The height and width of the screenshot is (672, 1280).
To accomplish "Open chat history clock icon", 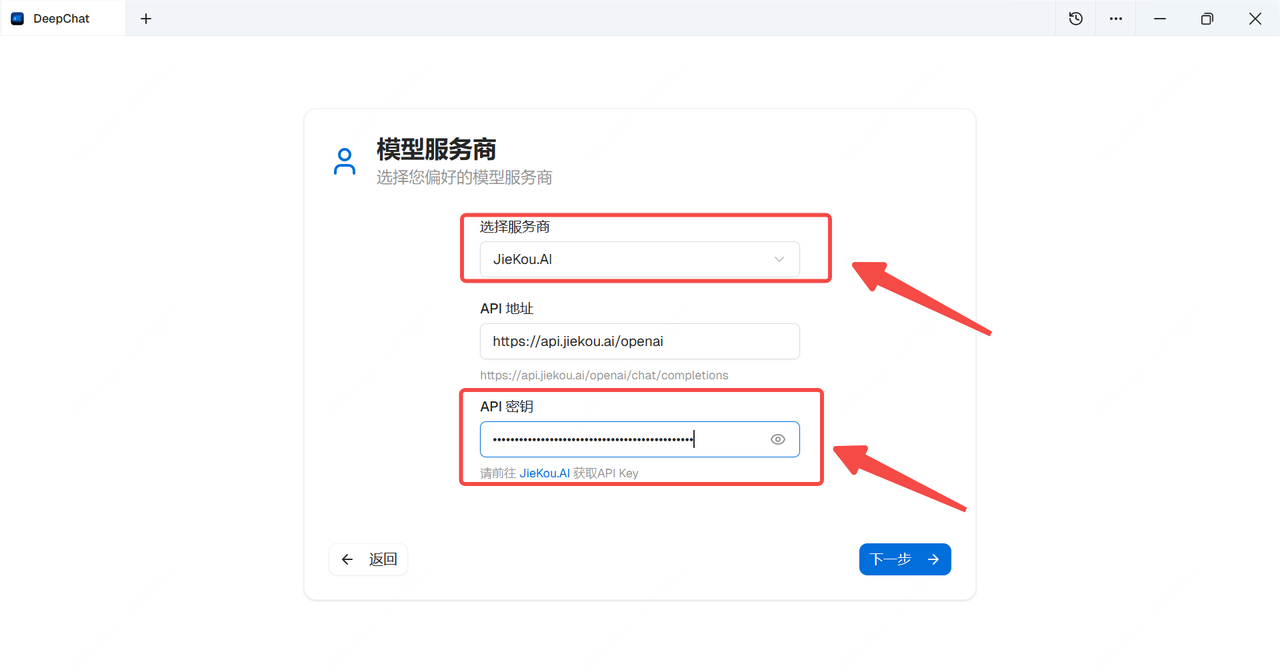I will (1076, 18).
